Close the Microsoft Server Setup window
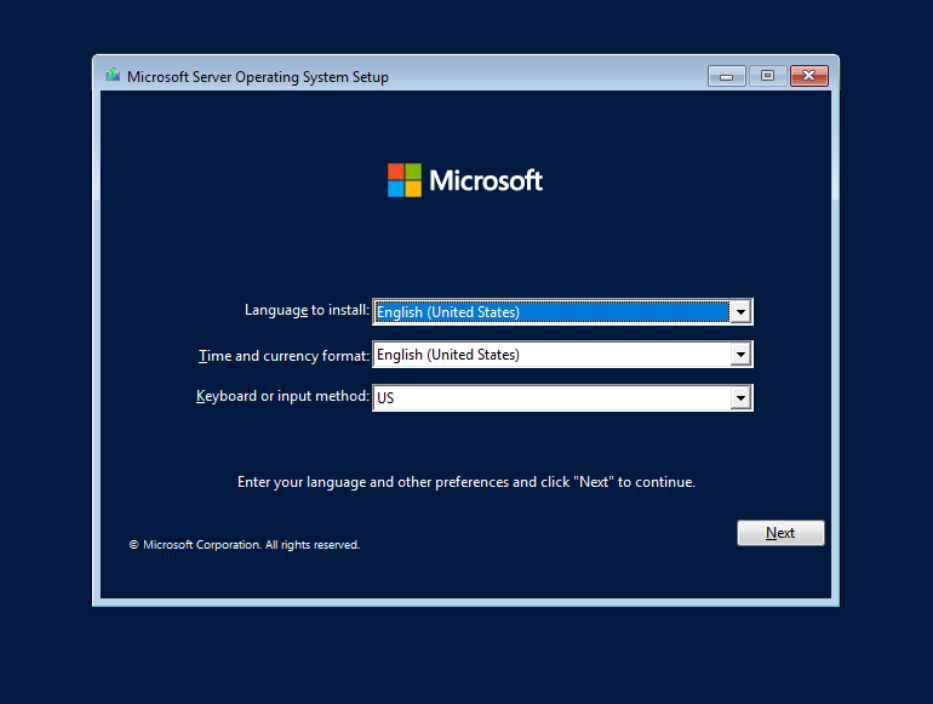933x704 pixels. 808,76
